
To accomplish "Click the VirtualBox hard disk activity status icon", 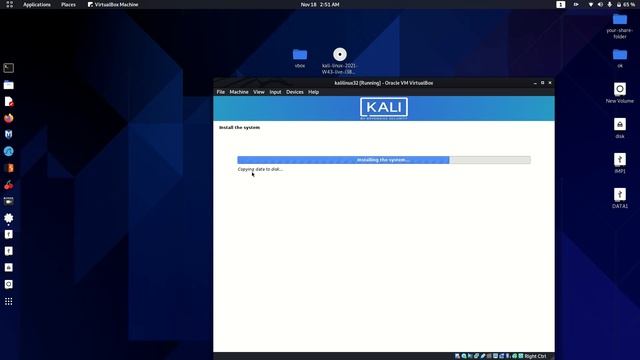I will [x=457, y=356].
